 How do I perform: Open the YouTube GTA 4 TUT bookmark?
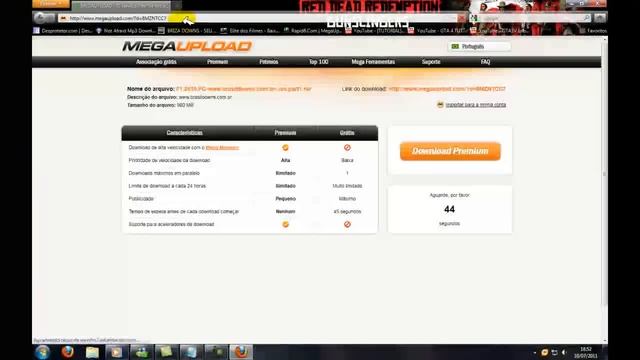[437, 31]
